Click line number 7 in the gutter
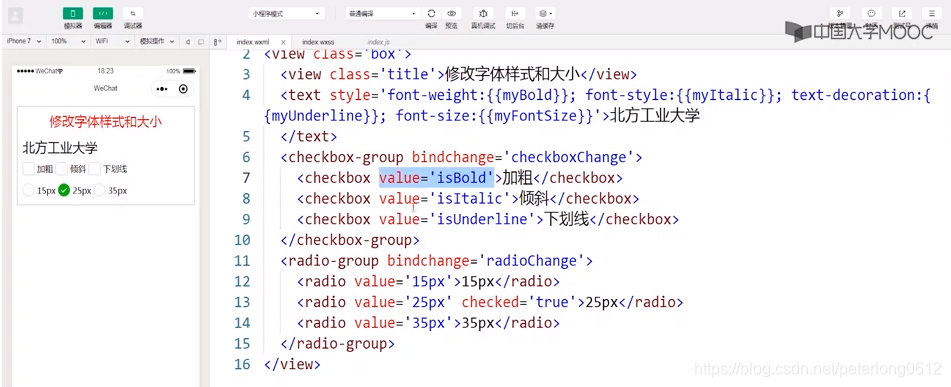Screen dimensions: 951x387 coord(246,178)
